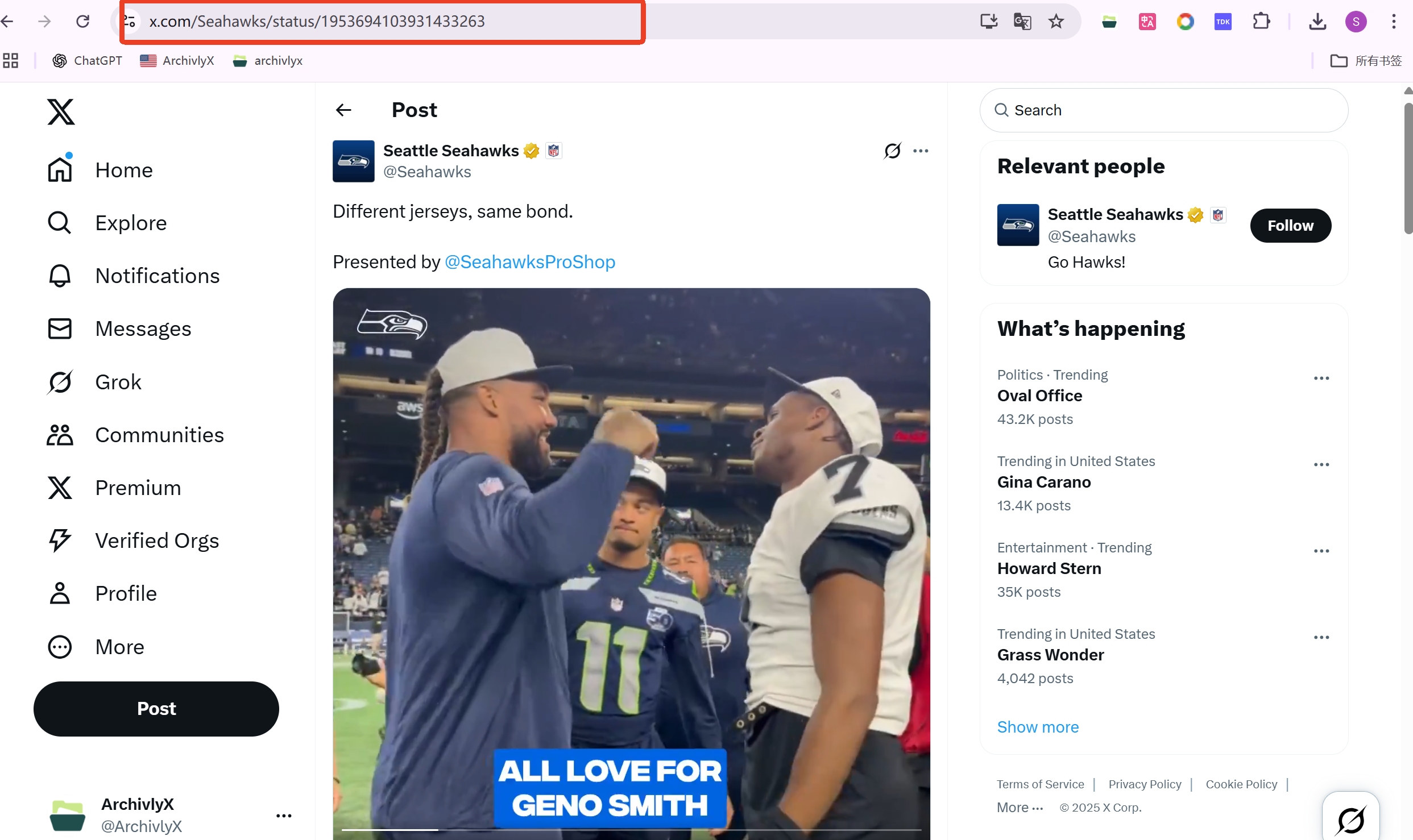Open Seattle Seahawks avatar on the post
1413x840 pixels.
tap(353, 161)
